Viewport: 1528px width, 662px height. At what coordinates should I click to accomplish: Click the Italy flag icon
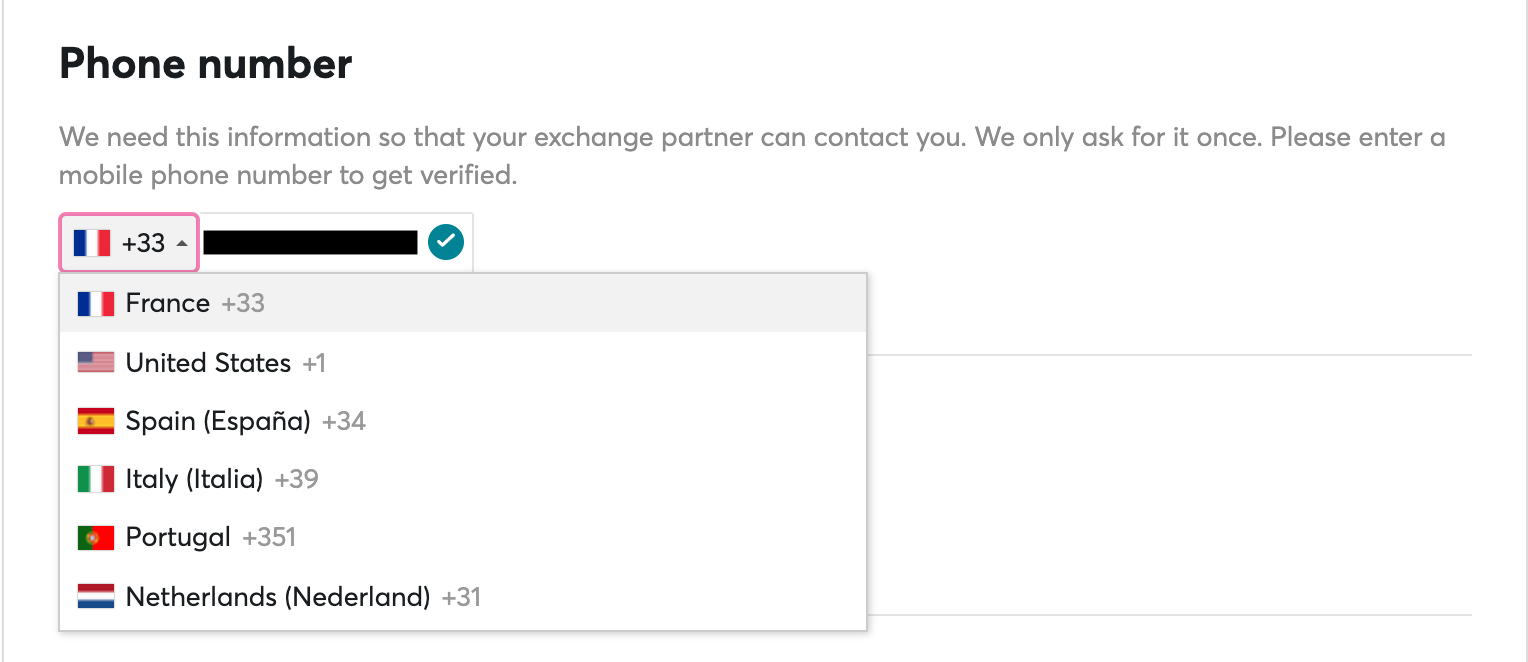96,479
